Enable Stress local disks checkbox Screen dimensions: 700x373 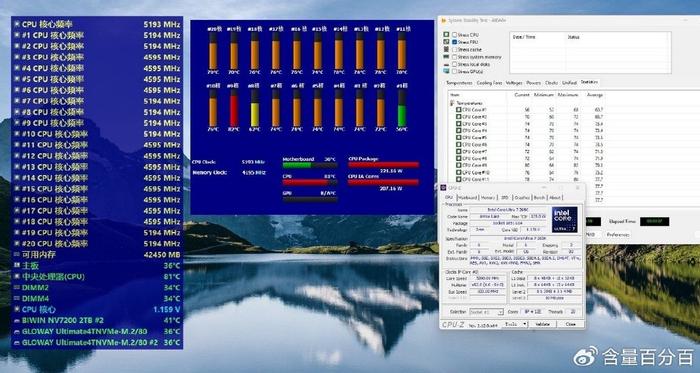454,64
